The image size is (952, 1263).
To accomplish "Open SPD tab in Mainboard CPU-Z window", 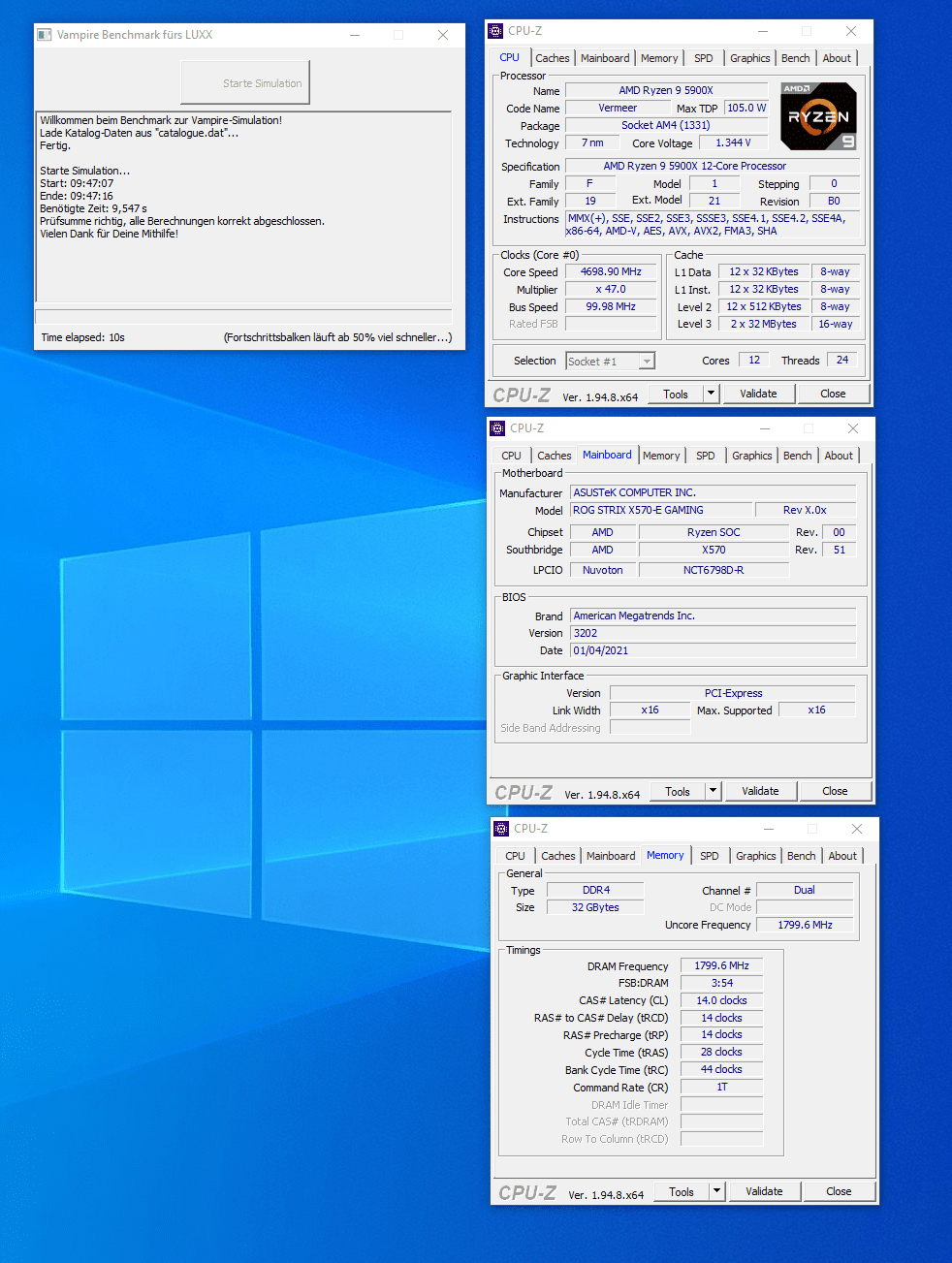I will click(x=706, y=456).
